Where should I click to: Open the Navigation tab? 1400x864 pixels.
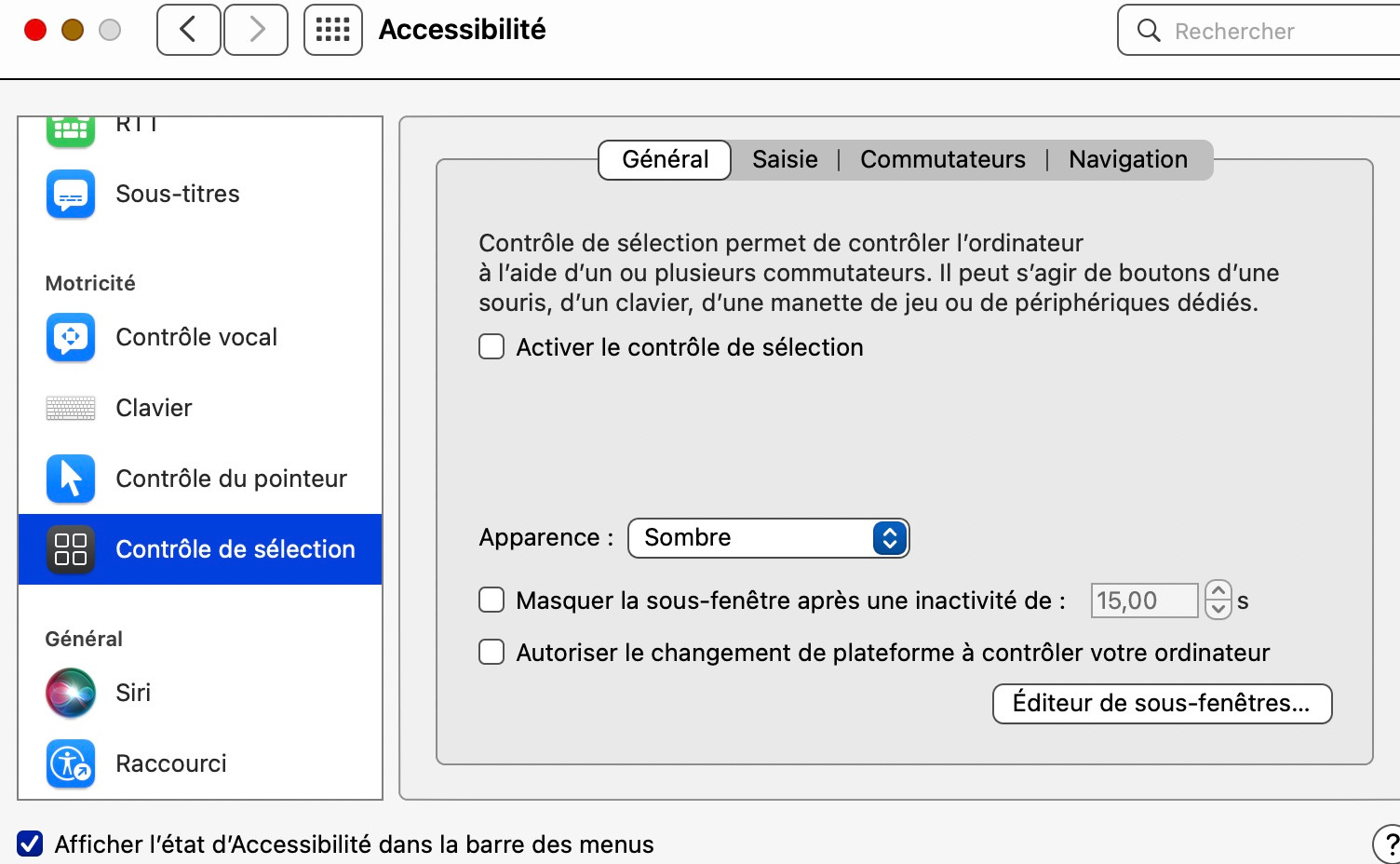(1127, 159)
